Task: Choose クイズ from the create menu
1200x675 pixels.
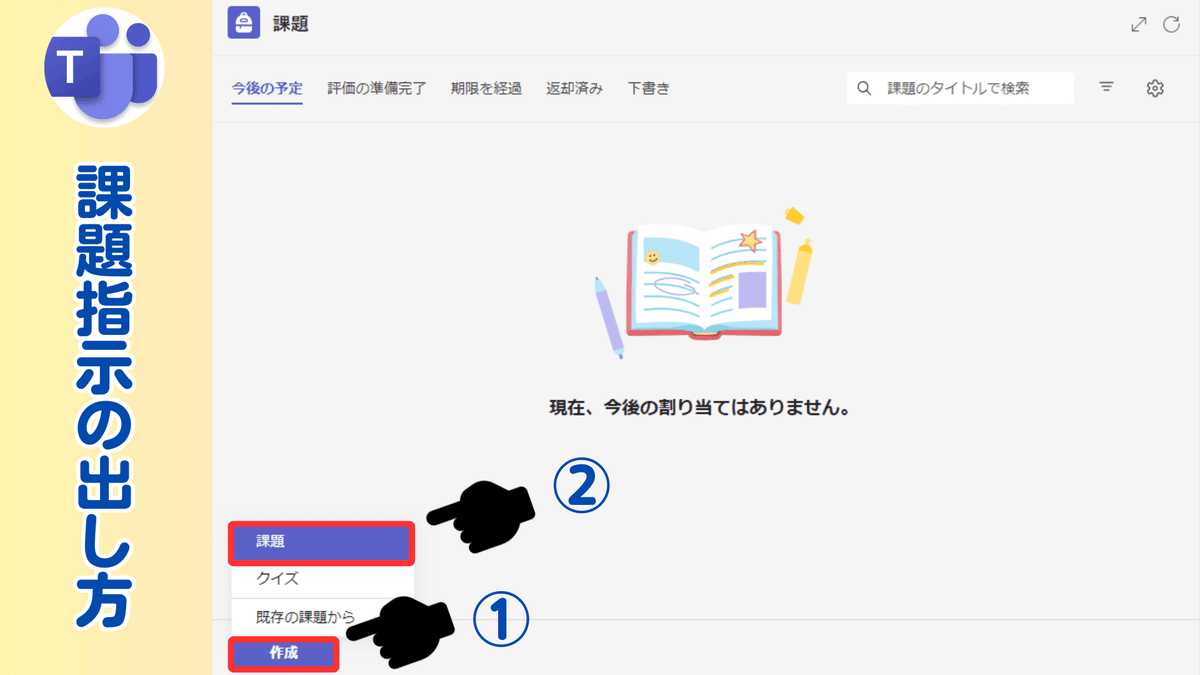Action: click(x=322, y=579)
